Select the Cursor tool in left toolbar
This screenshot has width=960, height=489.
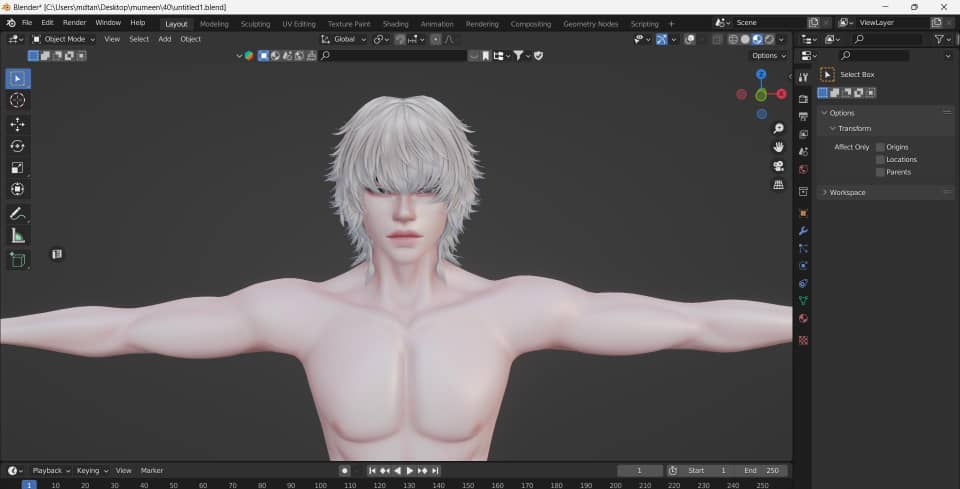(18, 100)
